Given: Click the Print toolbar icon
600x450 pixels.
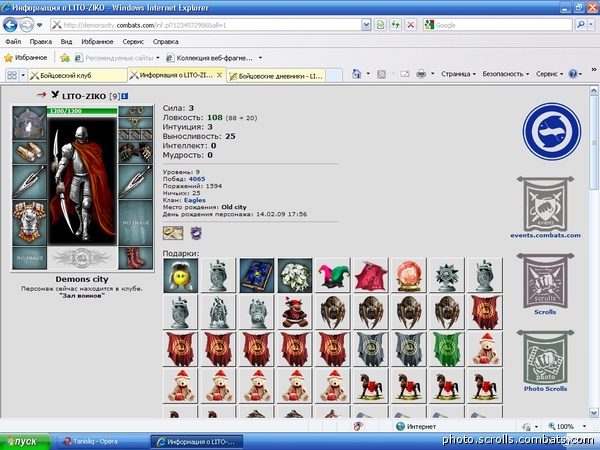Looking at the screenshot, I should 421,74.
